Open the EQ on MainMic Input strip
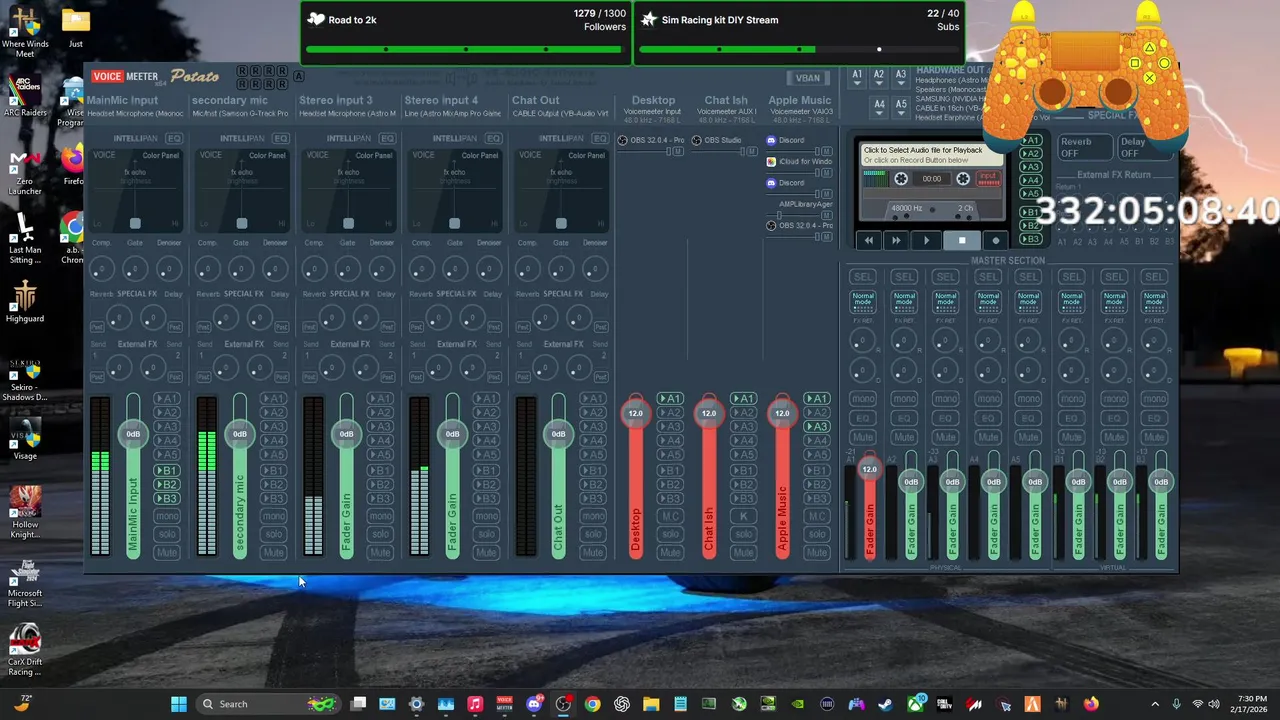This screenshot has height=720, width=1280. [175, 138]
